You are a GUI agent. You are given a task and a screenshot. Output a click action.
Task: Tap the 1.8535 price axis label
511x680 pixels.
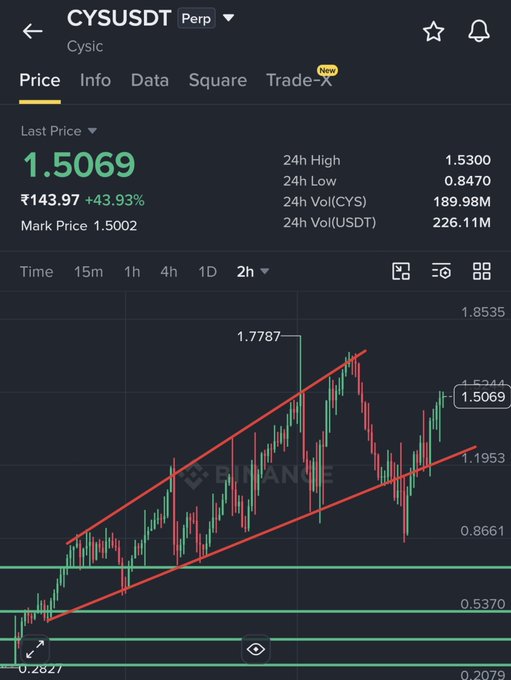click(483, 312)
